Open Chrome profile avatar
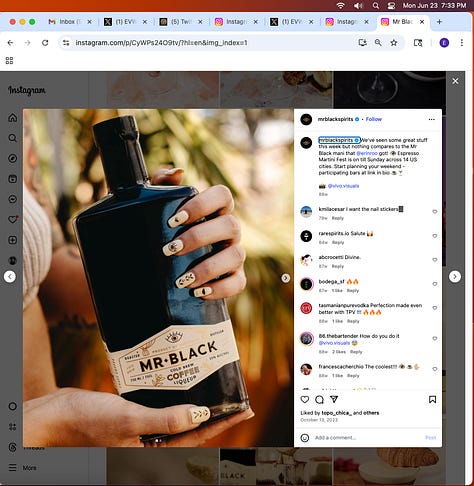The height and width of the screenshot is (486, 474). click(x=444, y=43)
